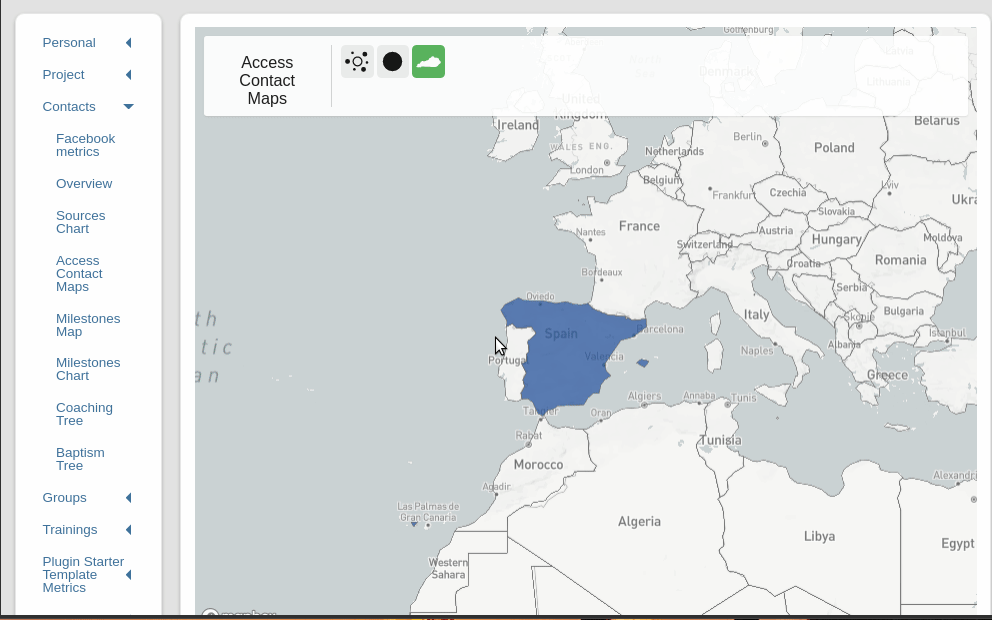This screenshot has height=620, width=992.
Task: Click the Romania label on the map
Action: point(900,260)
